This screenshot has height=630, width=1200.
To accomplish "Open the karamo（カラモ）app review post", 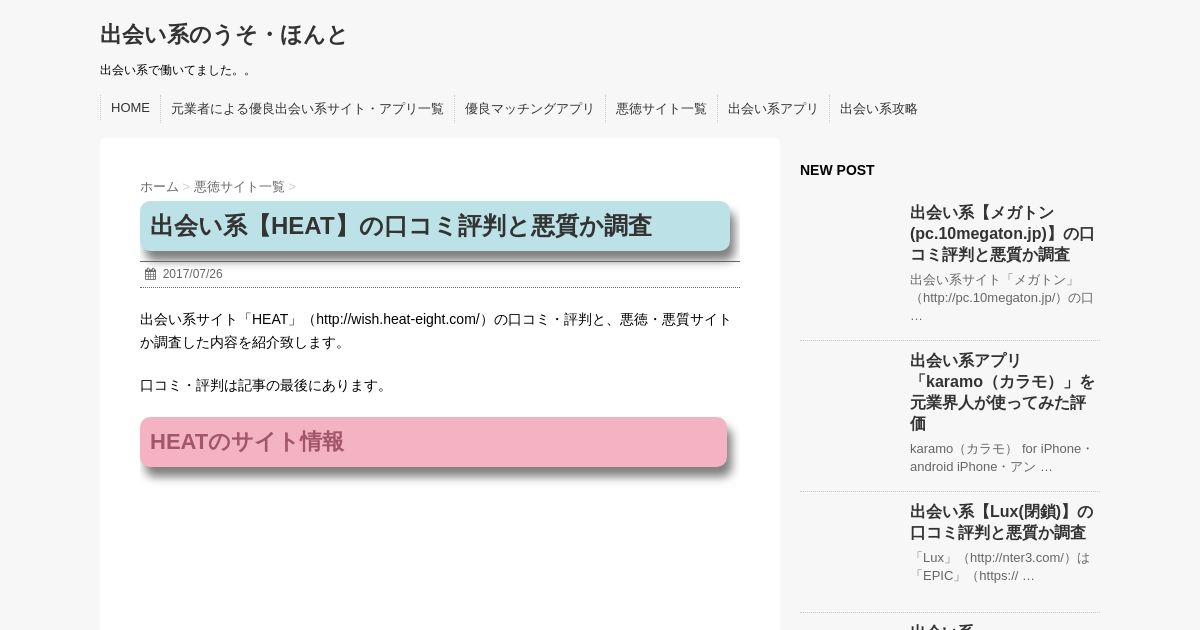I will pyautogui.click(x=1002, y=391).
